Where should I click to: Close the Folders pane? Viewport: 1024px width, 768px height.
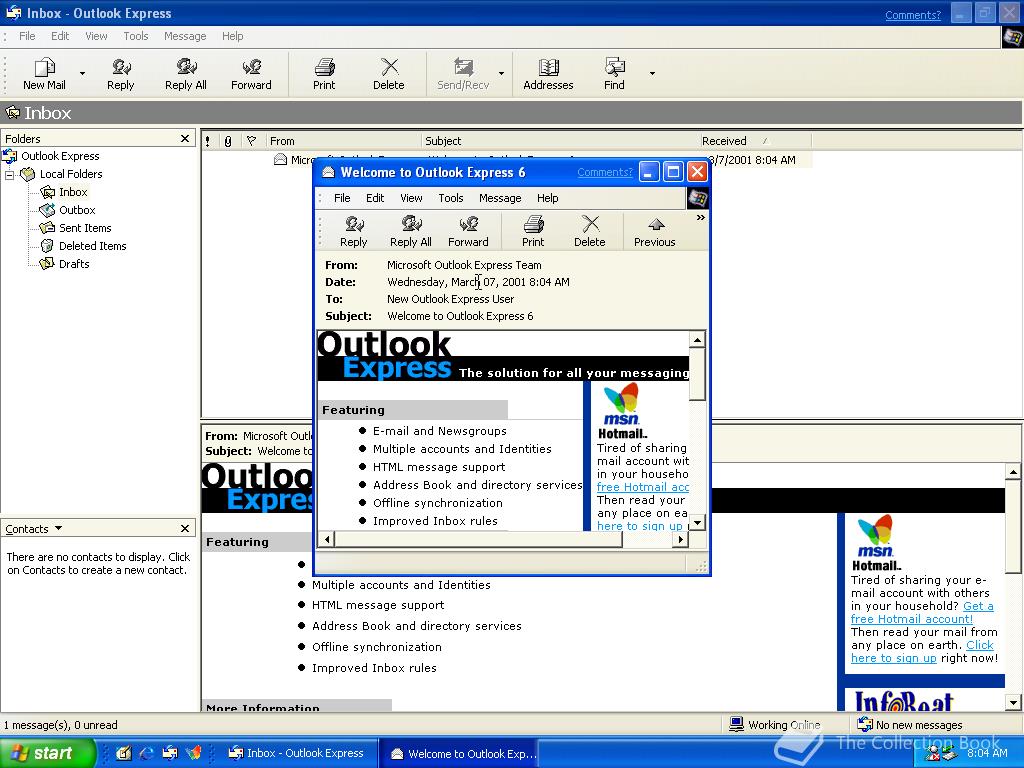185,138
